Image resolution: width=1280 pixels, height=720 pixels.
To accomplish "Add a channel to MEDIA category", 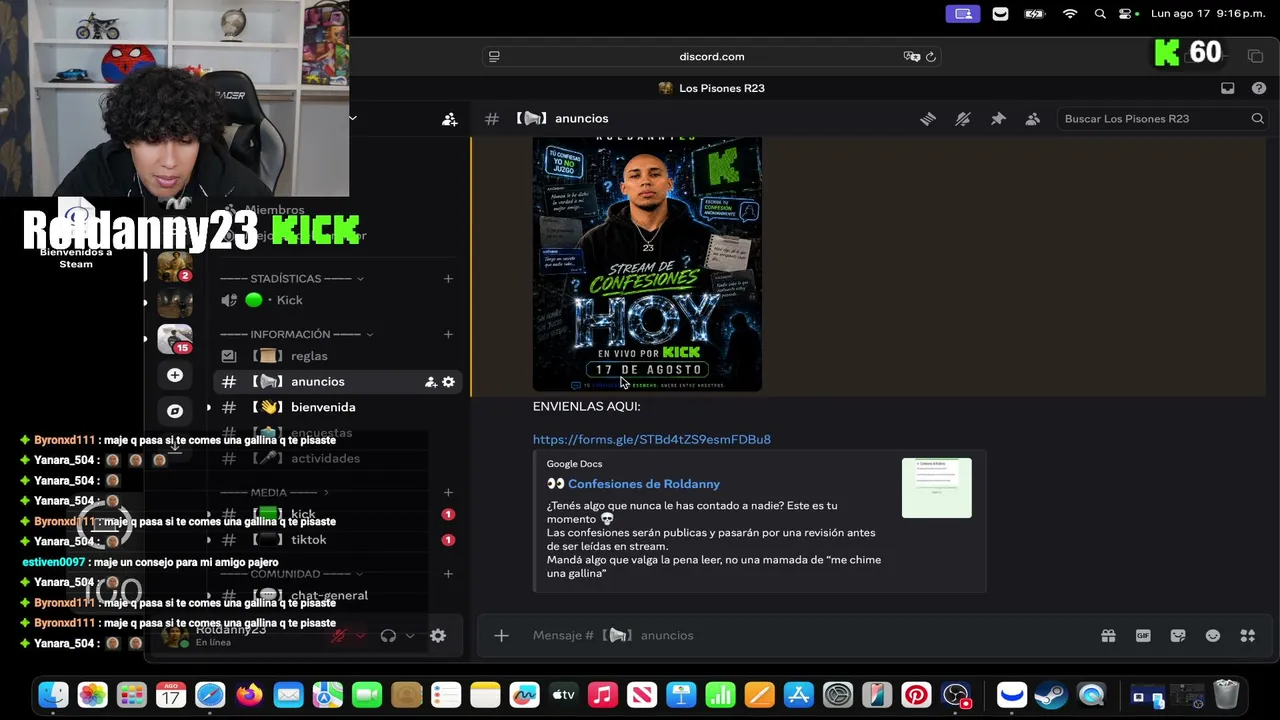I will 448,492.
